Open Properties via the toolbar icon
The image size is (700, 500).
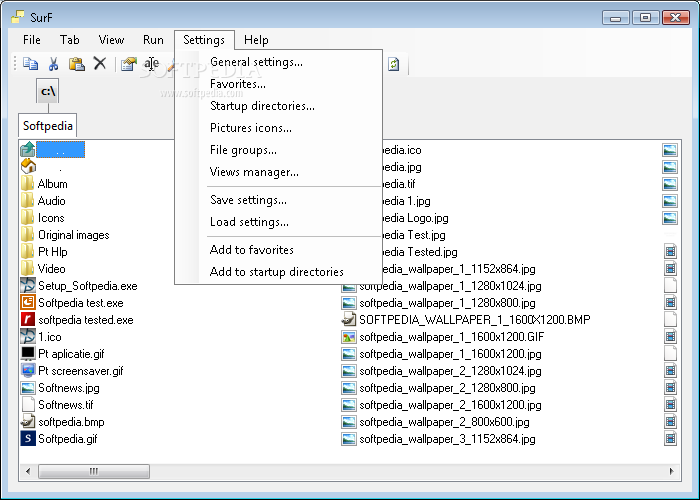[129, 64]
